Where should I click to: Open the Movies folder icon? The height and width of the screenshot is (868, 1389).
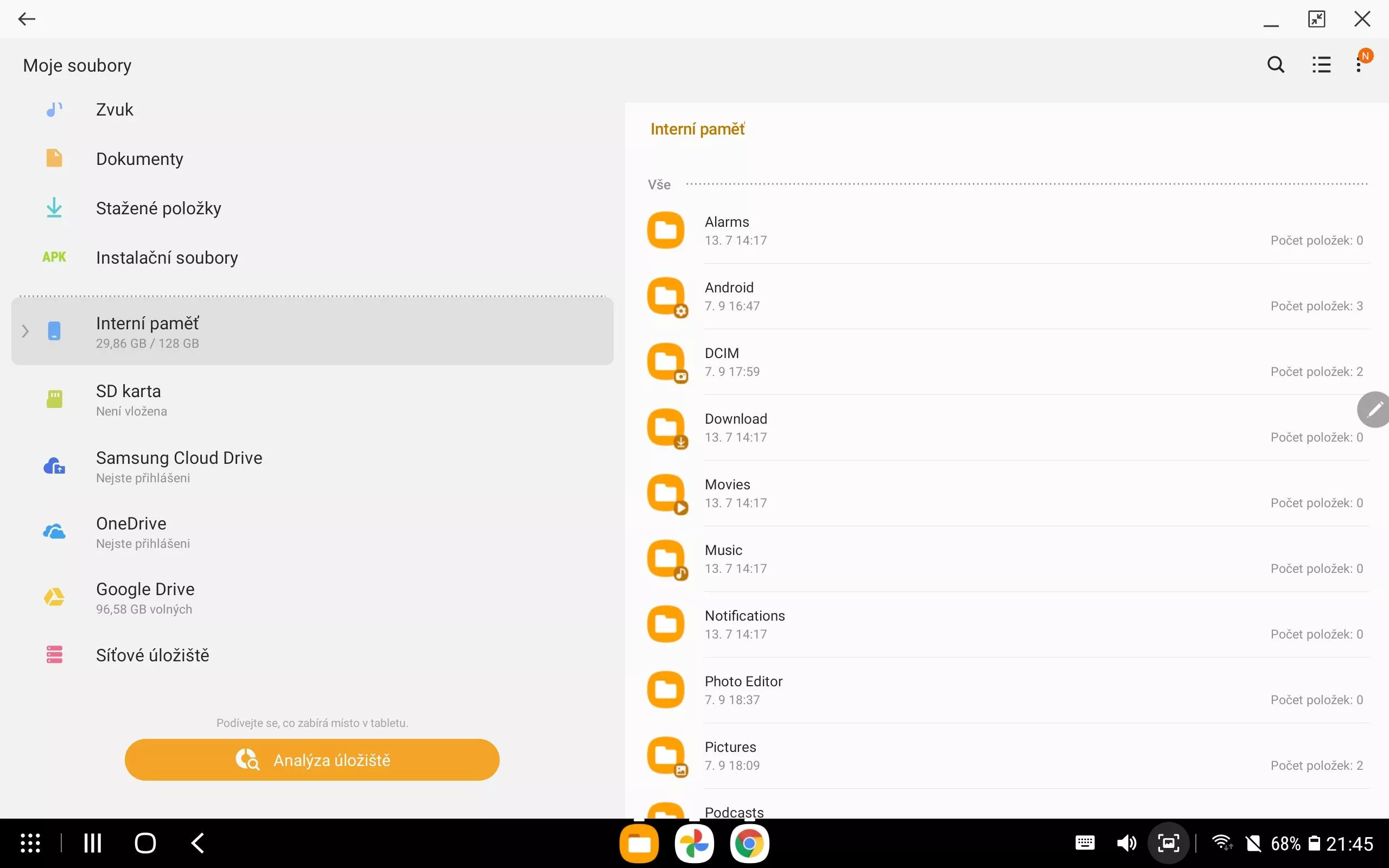click(x=666, y=493)
